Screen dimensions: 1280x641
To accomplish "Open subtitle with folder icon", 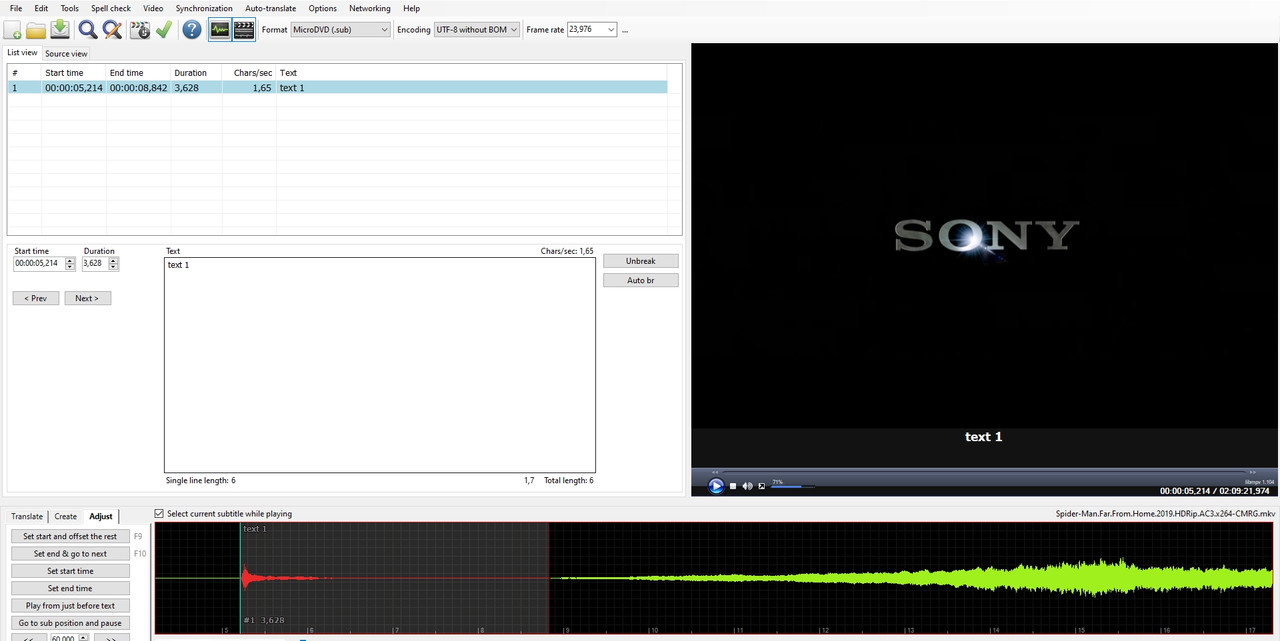I will 36,30.
